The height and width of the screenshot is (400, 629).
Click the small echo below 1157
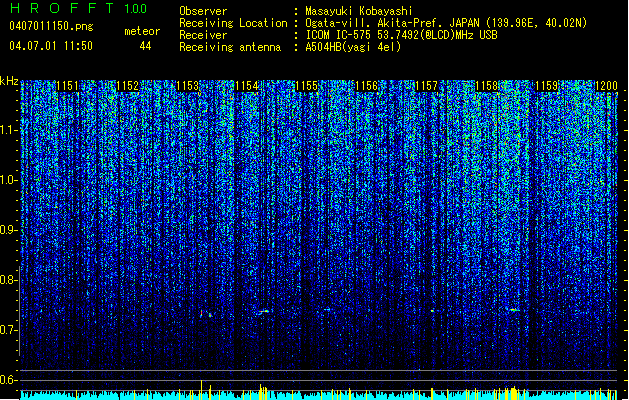tap(432, 311)
